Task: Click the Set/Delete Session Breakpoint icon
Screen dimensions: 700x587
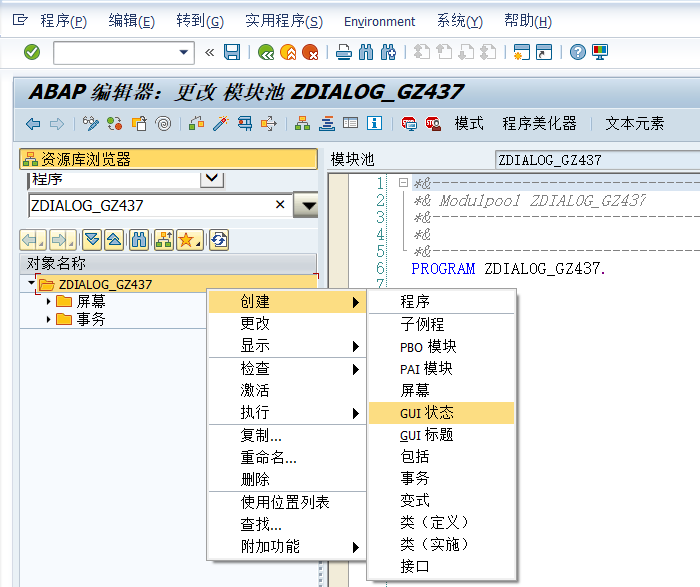Action: [x=409, y=124]
